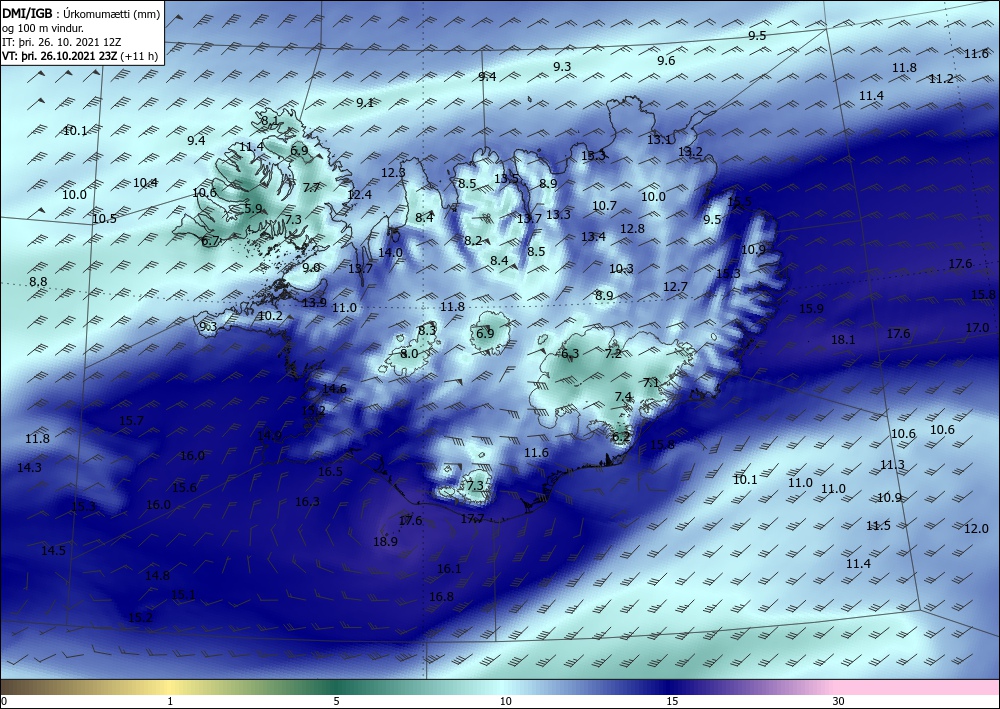The image size is (1000, 709).
Task: Click the 13.1 value in northeast Iceland
Action: pos(659,140)
